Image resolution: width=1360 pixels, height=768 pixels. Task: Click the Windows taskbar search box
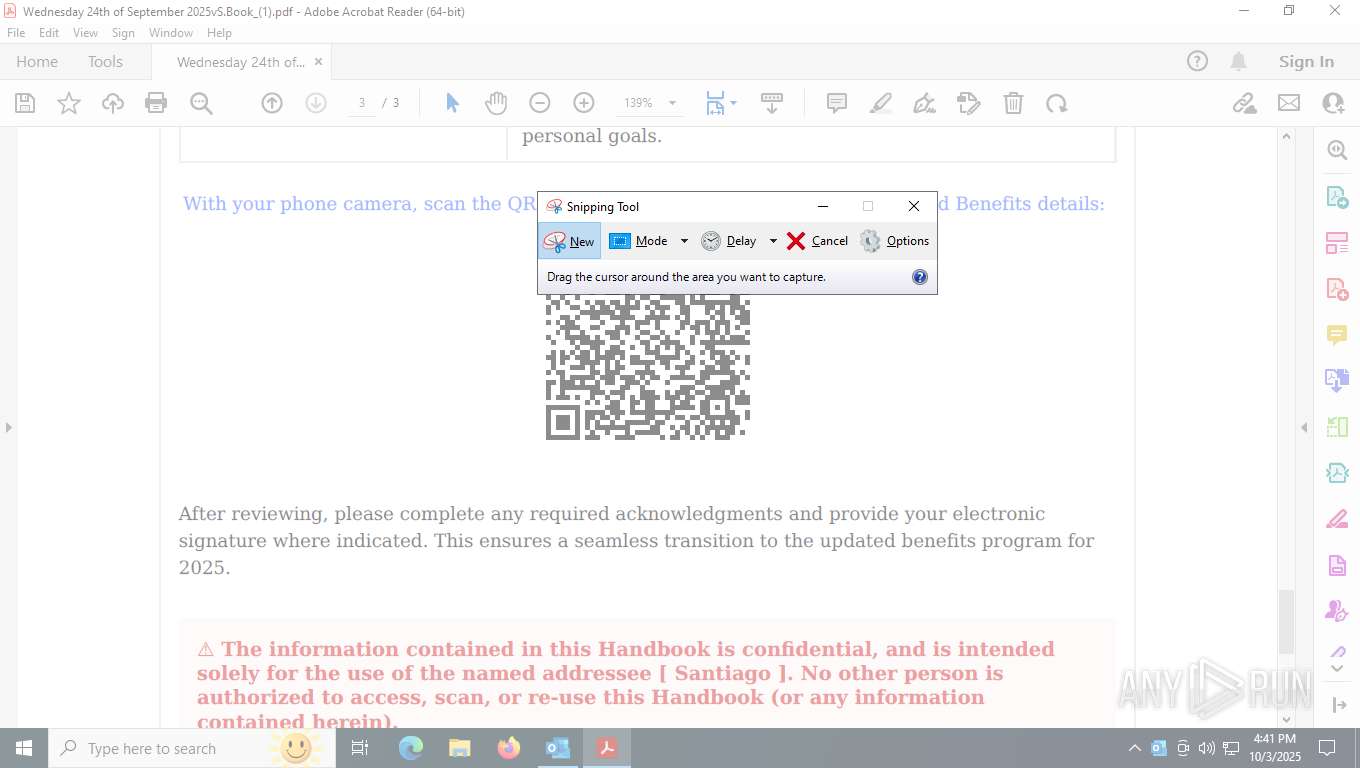[x=192, y=748]
